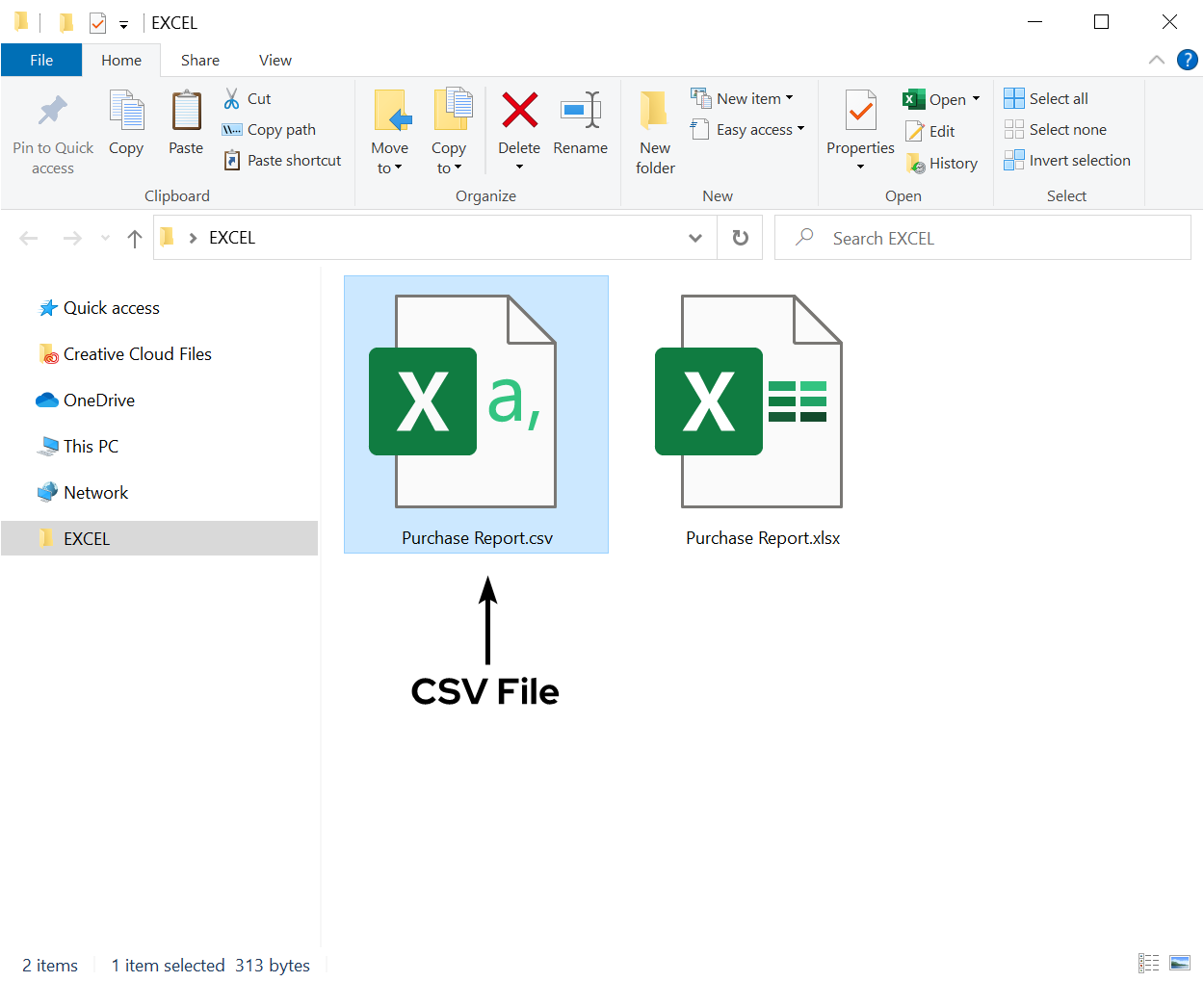This screenshot has height=982, width=1204.
Task: Switch to the View ribbon tab
Action: click(x=275, y=60)
